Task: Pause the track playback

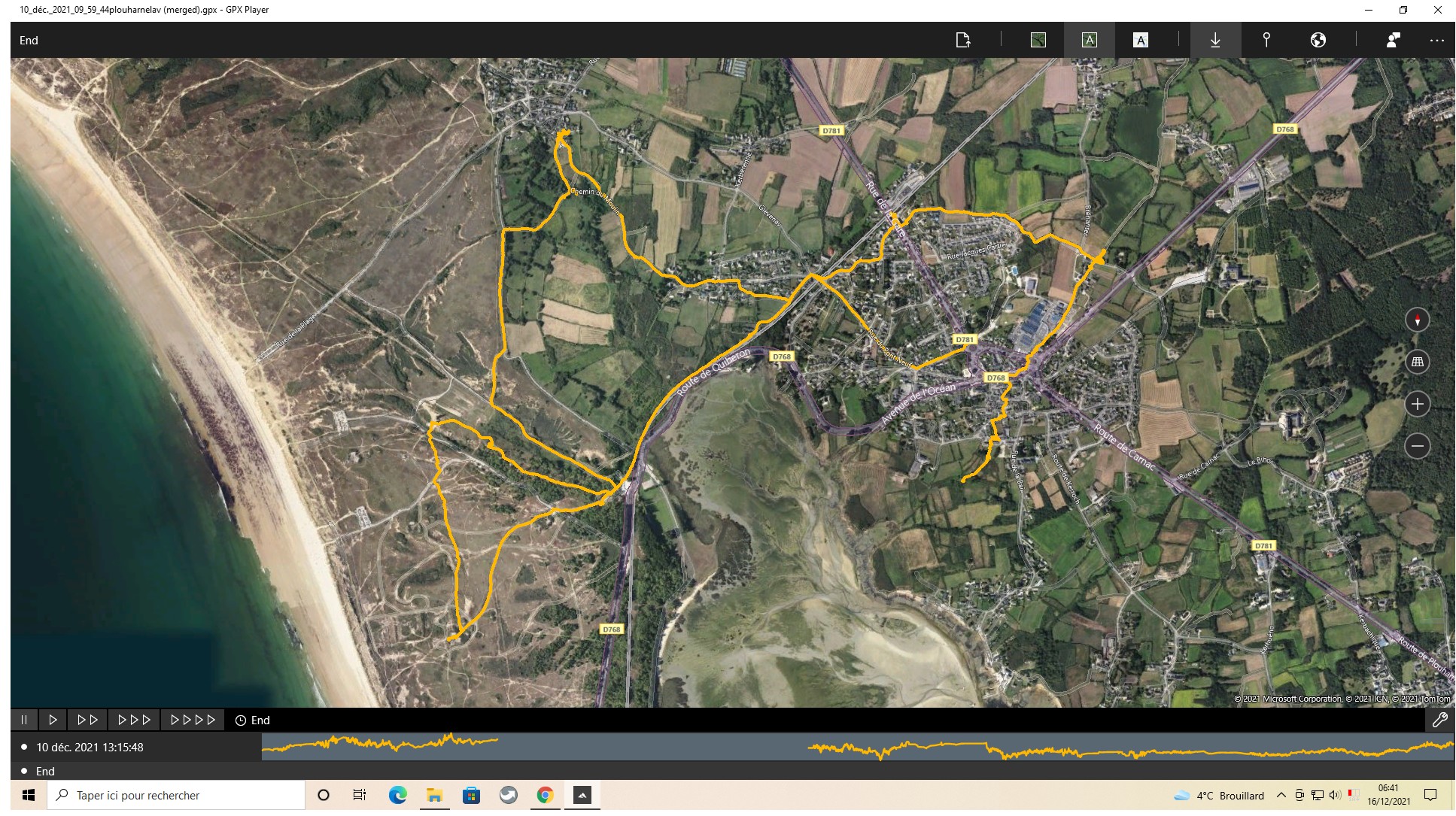Action: (24, 720)
